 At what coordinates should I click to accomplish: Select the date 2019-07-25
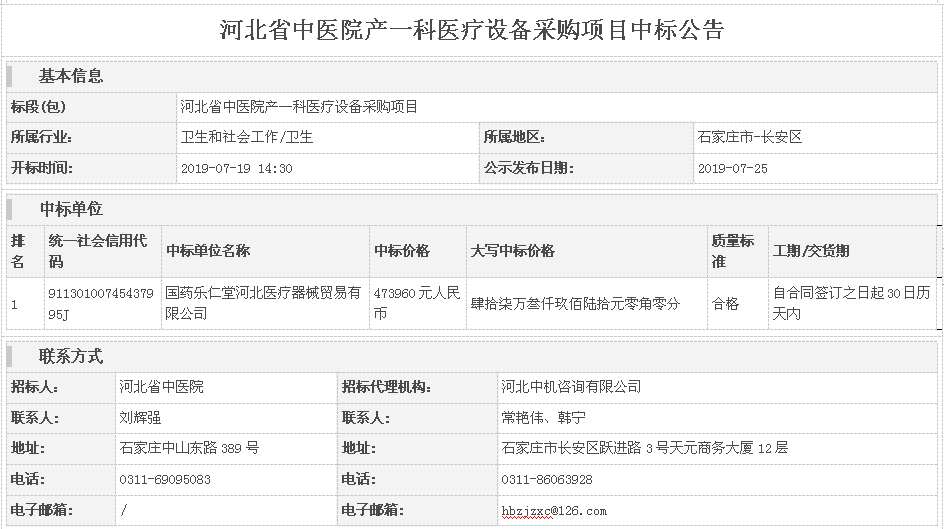point(733,169)
